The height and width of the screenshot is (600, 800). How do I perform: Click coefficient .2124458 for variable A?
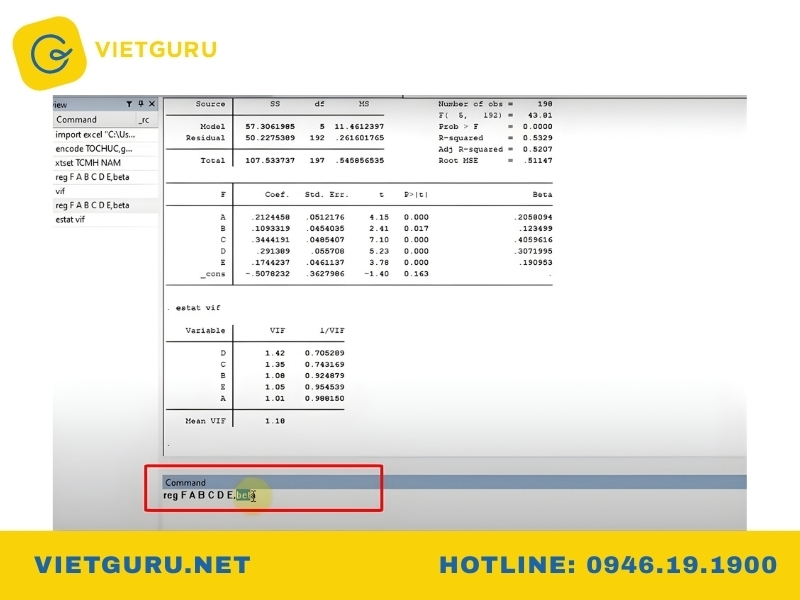tap(270, 217)
